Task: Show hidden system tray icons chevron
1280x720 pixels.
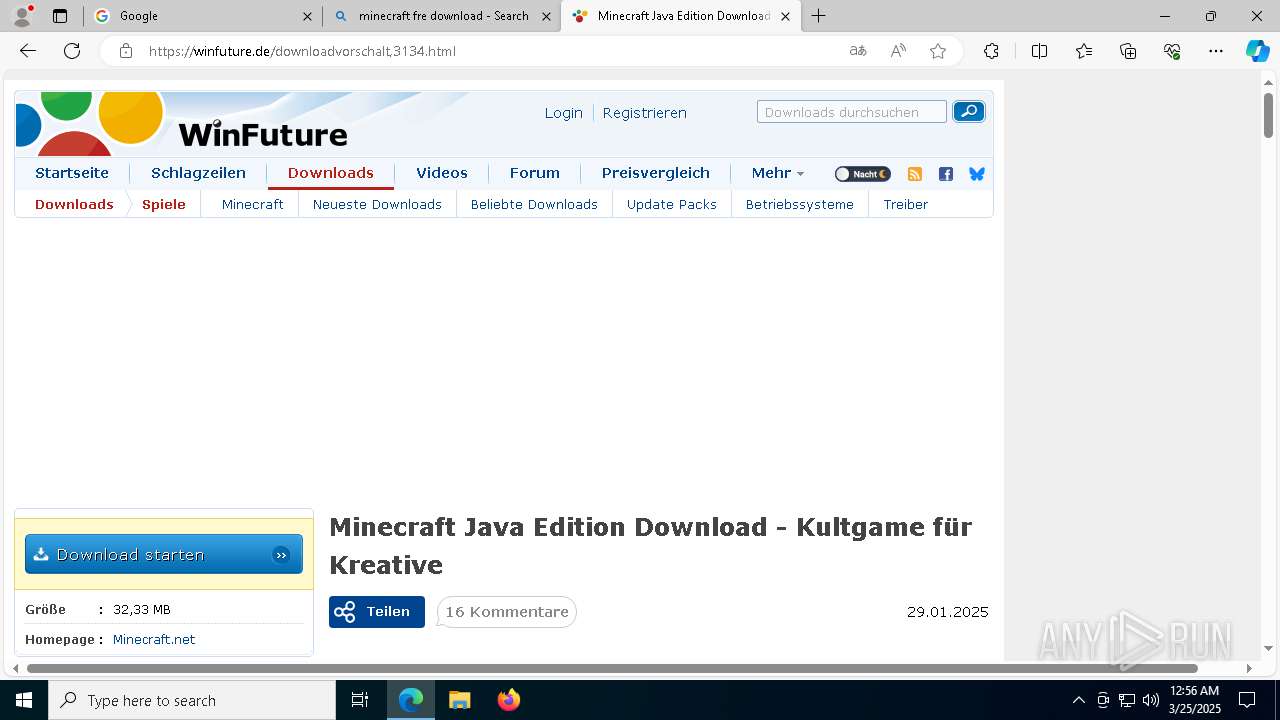Action: click(x=1078, y=700)
